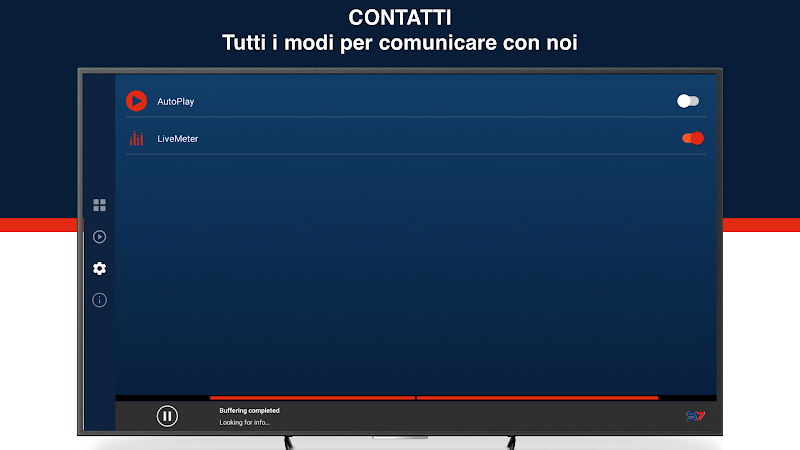Open the player section via play-circle icon
The height and width of the screenshot is (450, 800).
point(99,237)
